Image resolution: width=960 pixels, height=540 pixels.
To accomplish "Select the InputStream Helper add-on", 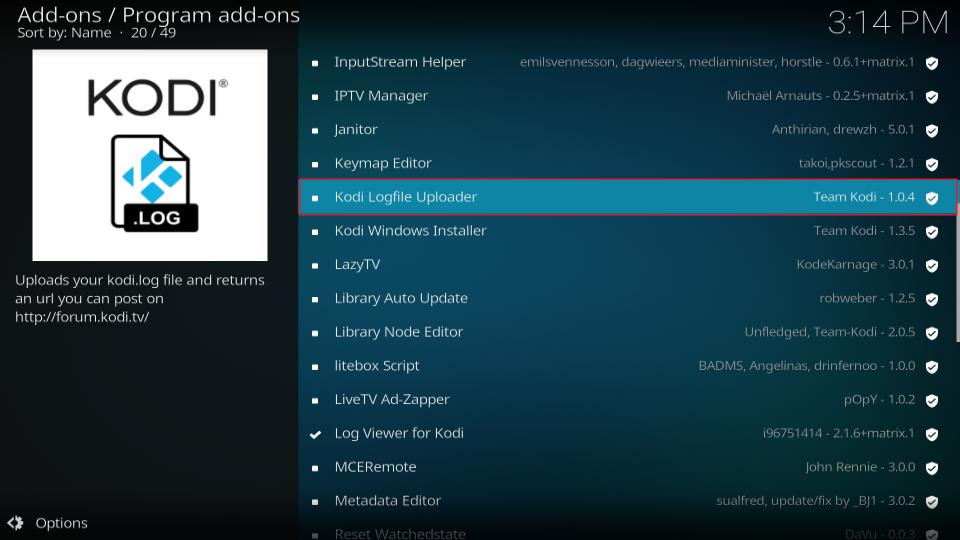I will [628, 62].
